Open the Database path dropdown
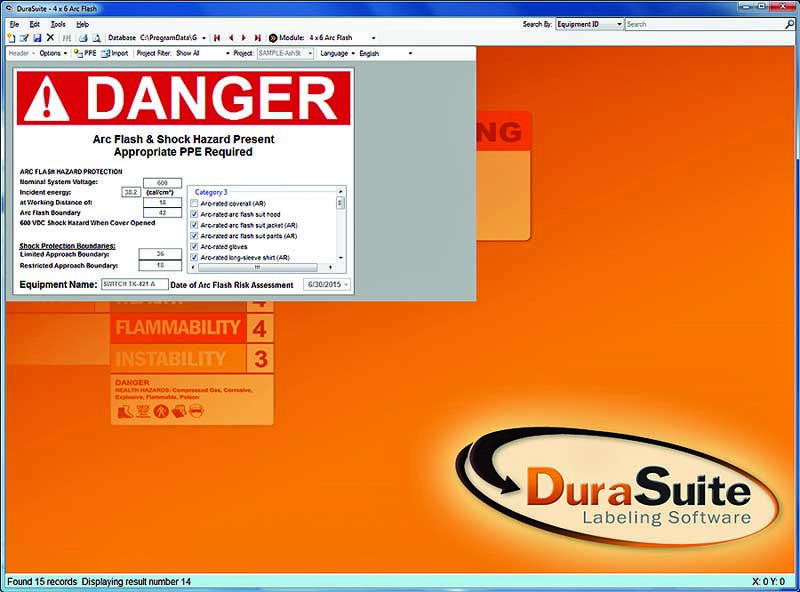This screenshot has width=800, height=592. (x=204, y=38)
